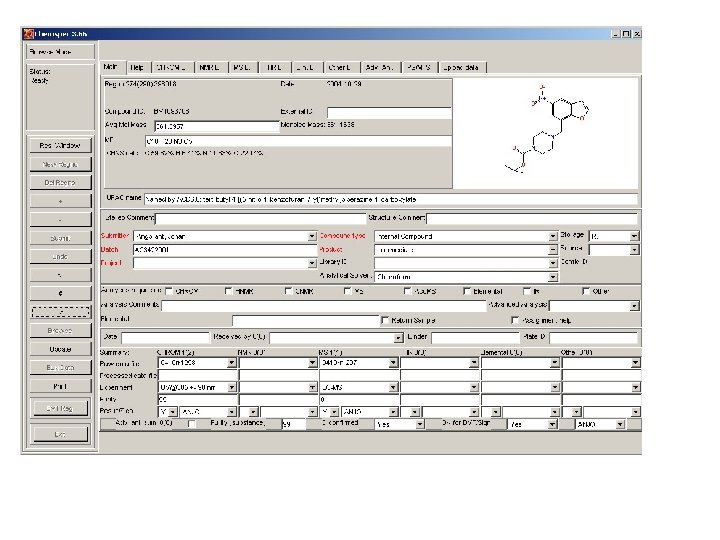Tick the Elemental analysis checkbox
This screenshot has width=720, height=540.
[x=467, y=291]
